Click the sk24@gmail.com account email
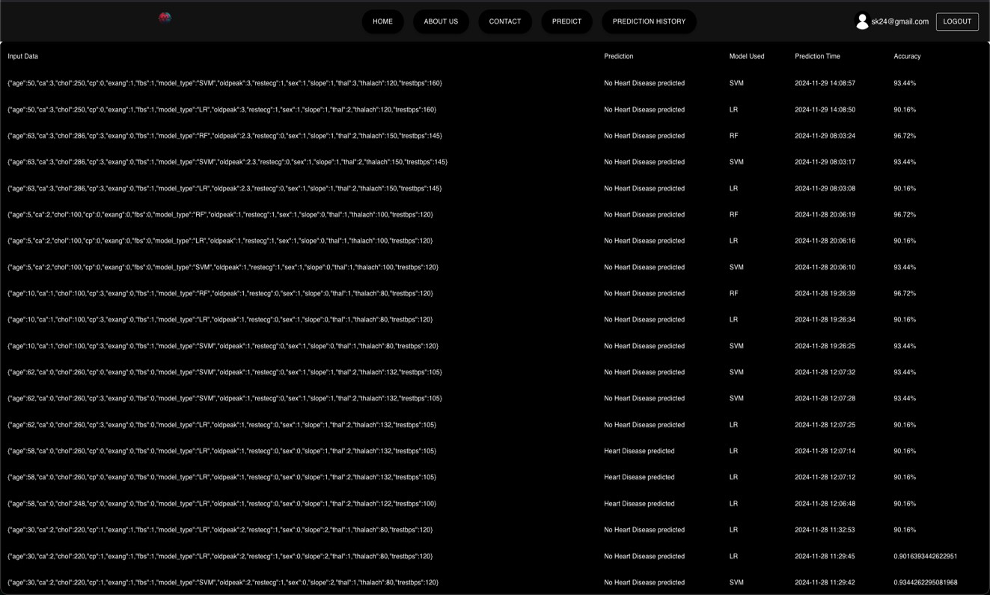This screenshot has height=595, width=991. tap(900, 21)
